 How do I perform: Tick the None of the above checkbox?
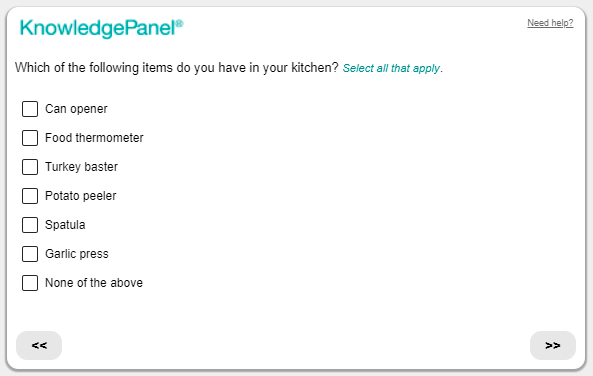point(30,283)
